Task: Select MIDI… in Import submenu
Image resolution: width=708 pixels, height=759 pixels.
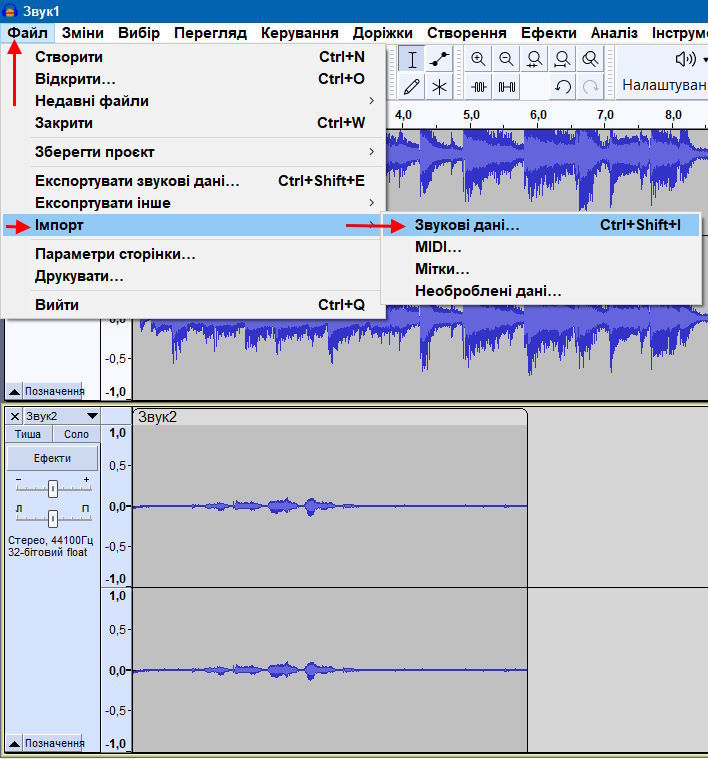Action: click(541, 247)
